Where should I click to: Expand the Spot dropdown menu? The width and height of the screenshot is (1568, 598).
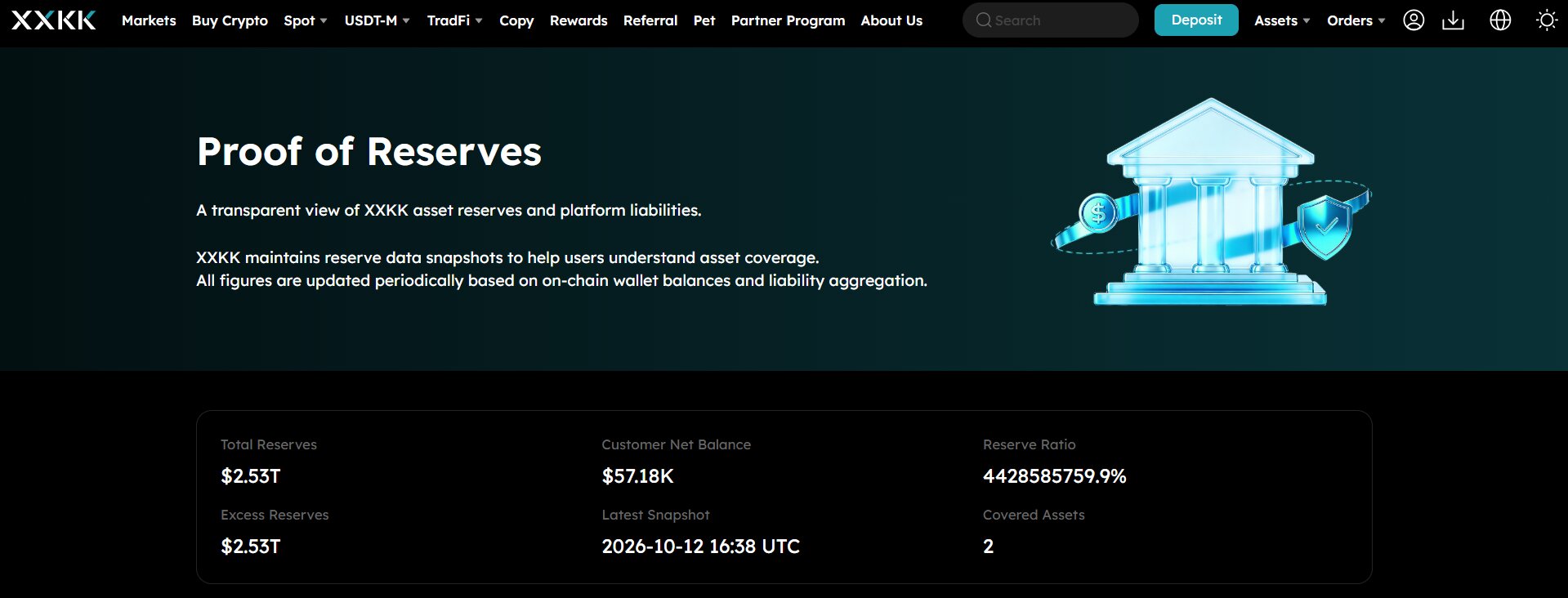click(x=306, y=20)
